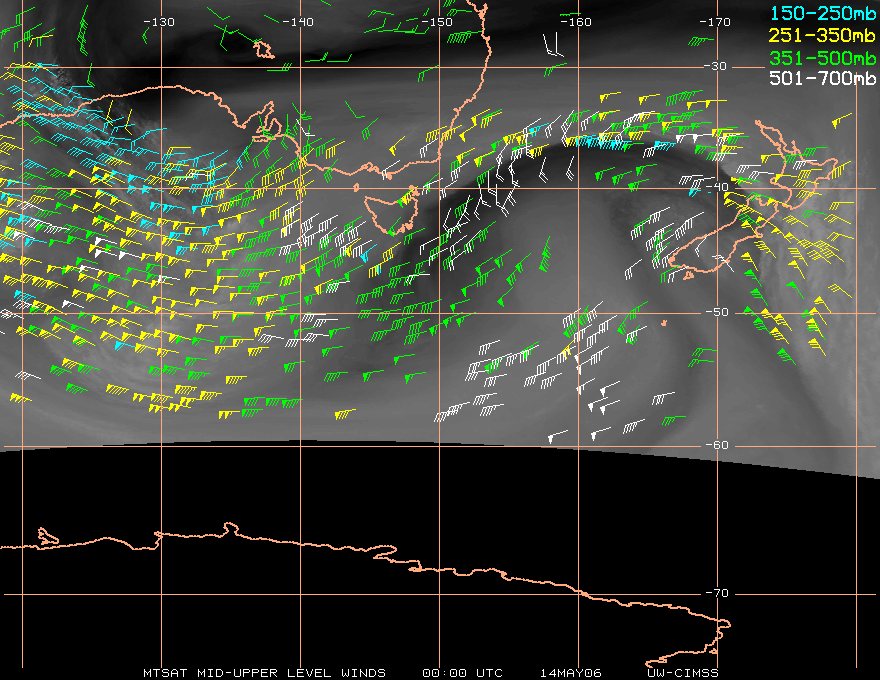Click the 00:00 UTC time stamp
The height and width of the screenshot is (680, 880).
pyautogui.click(x=462, y=673)
